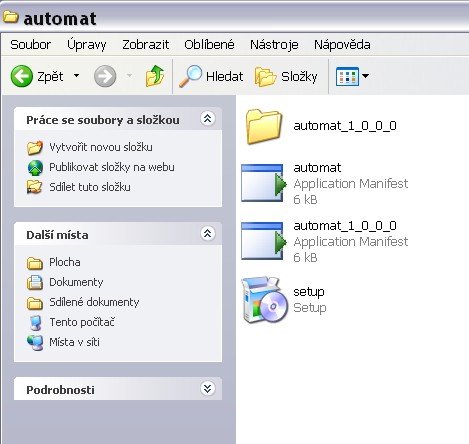This screenshot has width=469, height=444.
Task: Expand the Podrobnosti panel
Action: (207, 388)
